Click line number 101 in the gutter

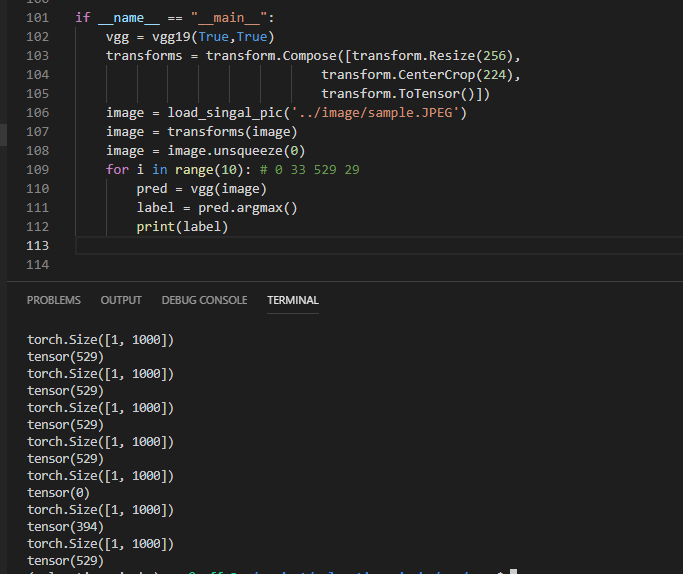[x=37, y=18]
